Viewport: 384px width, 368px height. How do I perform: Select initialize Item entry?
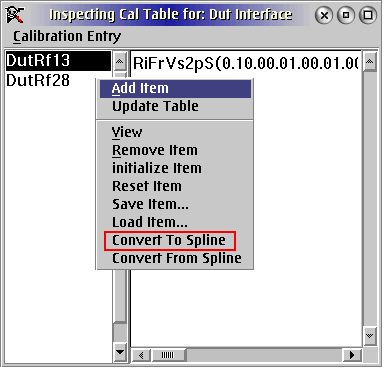point(157,168)
